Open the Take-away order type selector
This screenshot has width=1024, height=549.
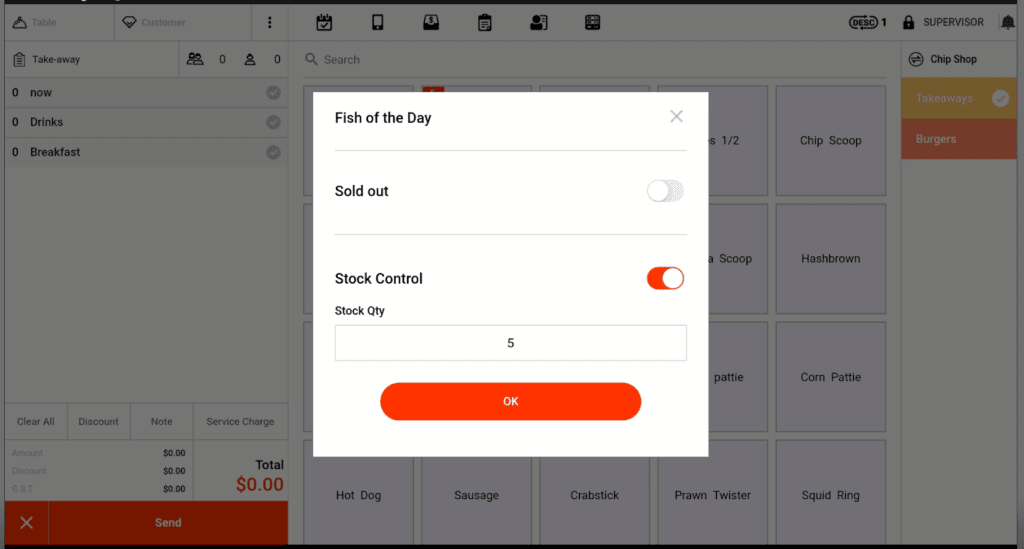pos(91,59)
